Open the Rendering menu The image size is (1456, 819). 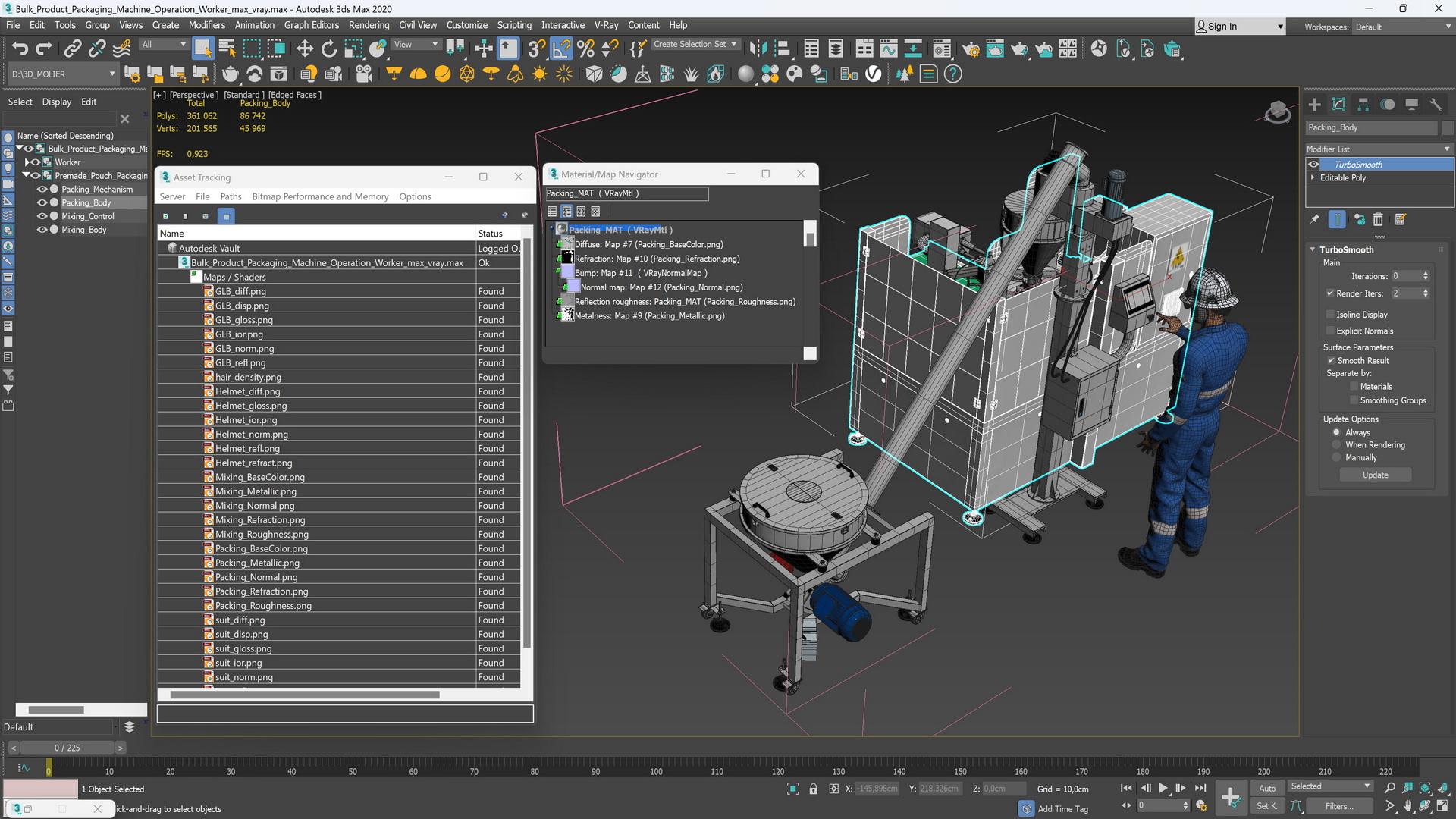coord(369,25)
